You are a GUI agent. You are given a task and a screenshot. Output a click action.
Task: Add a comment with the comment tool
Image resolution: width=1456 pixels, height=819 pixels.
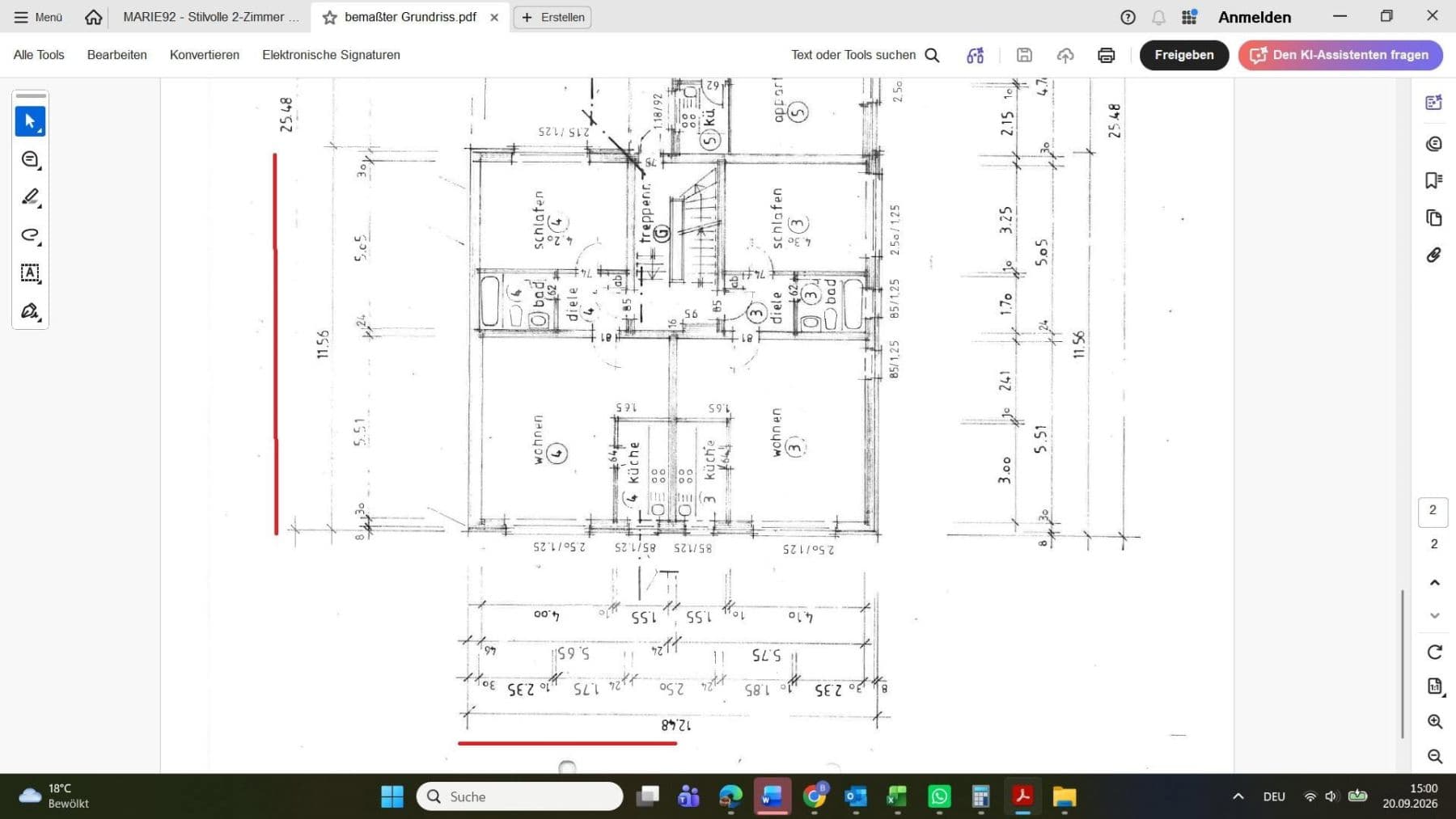click(x=30, y=159)
